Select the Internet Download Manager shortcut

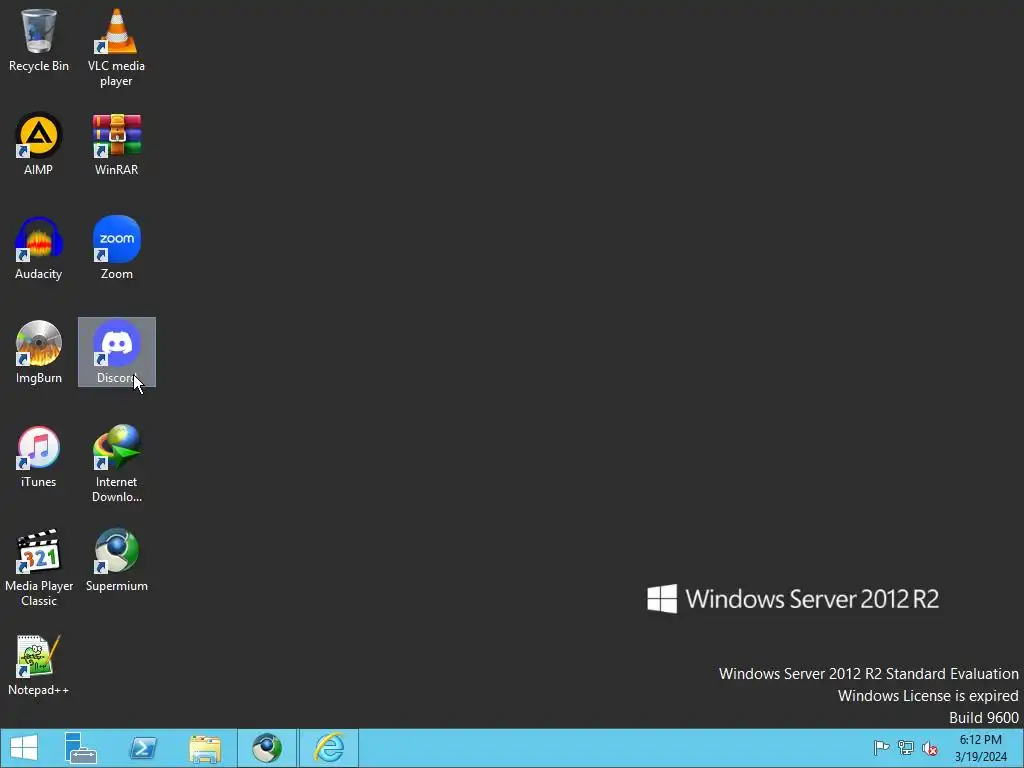[x=116, y=464]
